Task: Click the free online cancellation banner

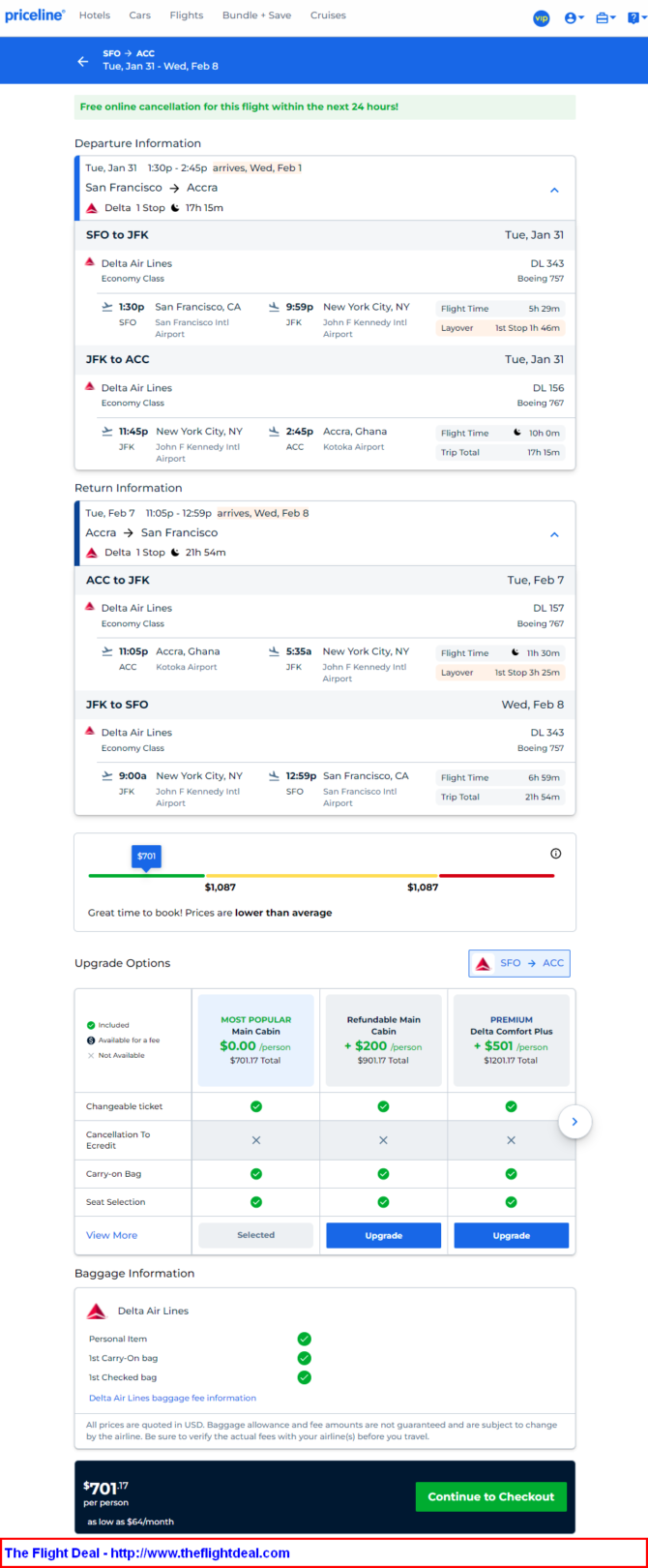Action: point(325,106)
